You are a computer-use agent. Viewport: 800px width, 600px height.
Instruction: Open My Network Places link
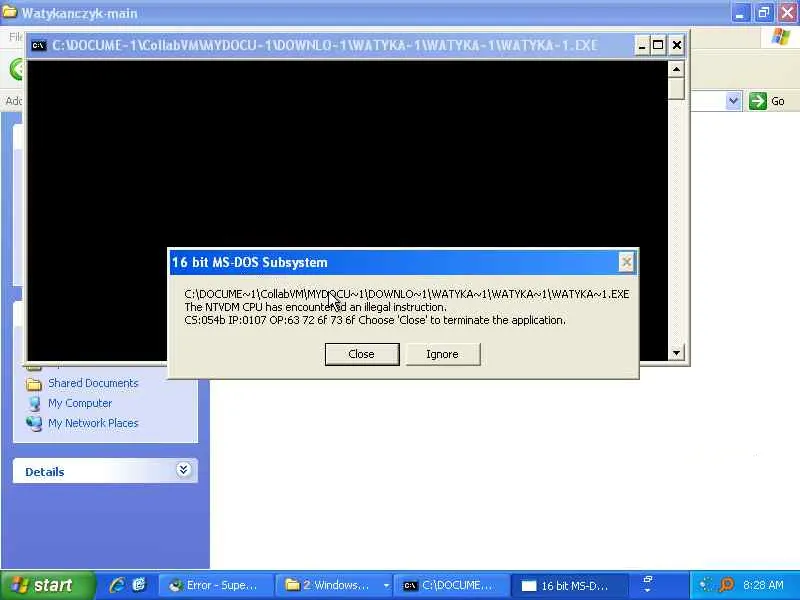pyautogui.click(x=93, y=423)
